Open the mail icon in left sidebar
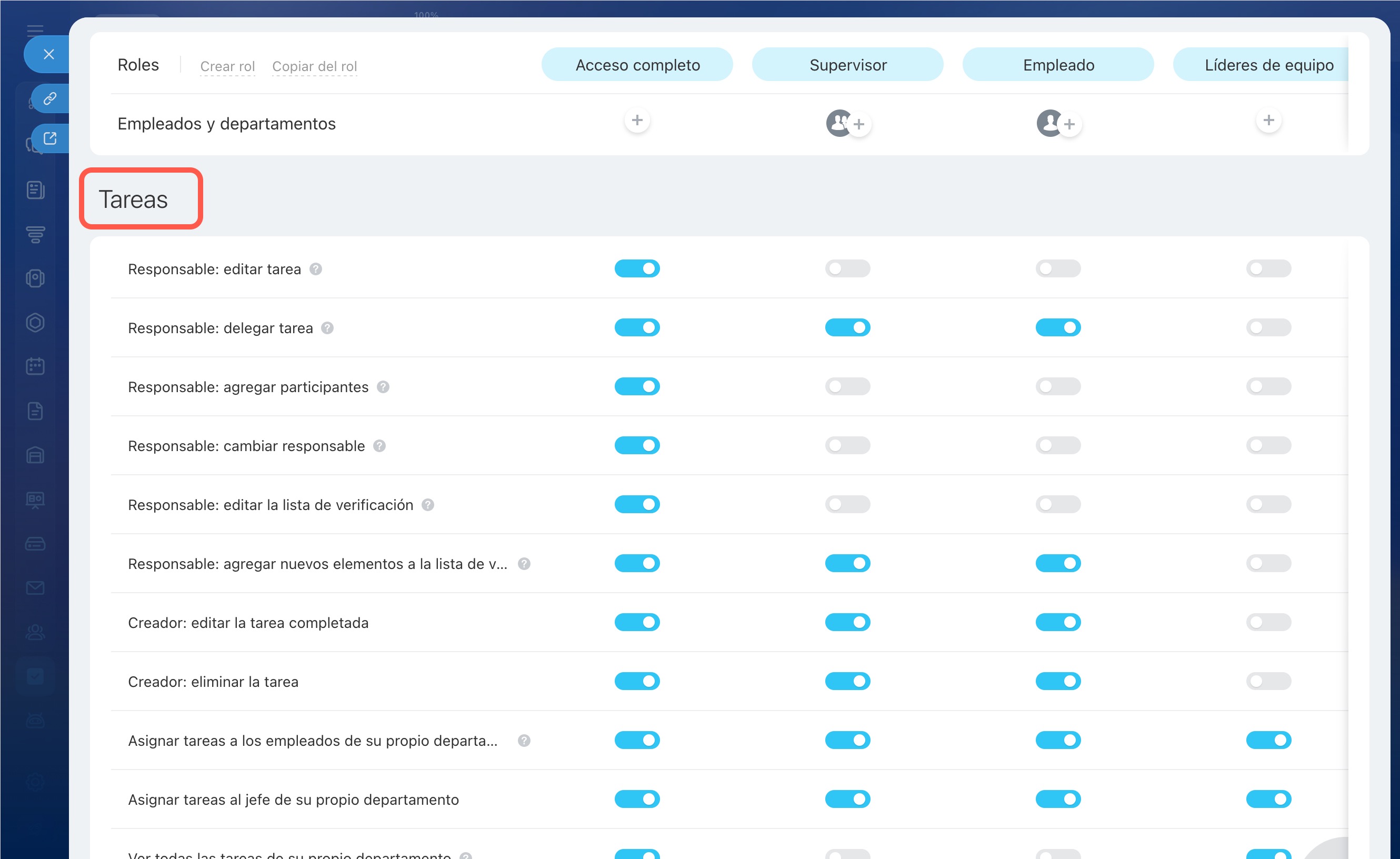Screen dimensions: 1400x859 coord(35,588)
